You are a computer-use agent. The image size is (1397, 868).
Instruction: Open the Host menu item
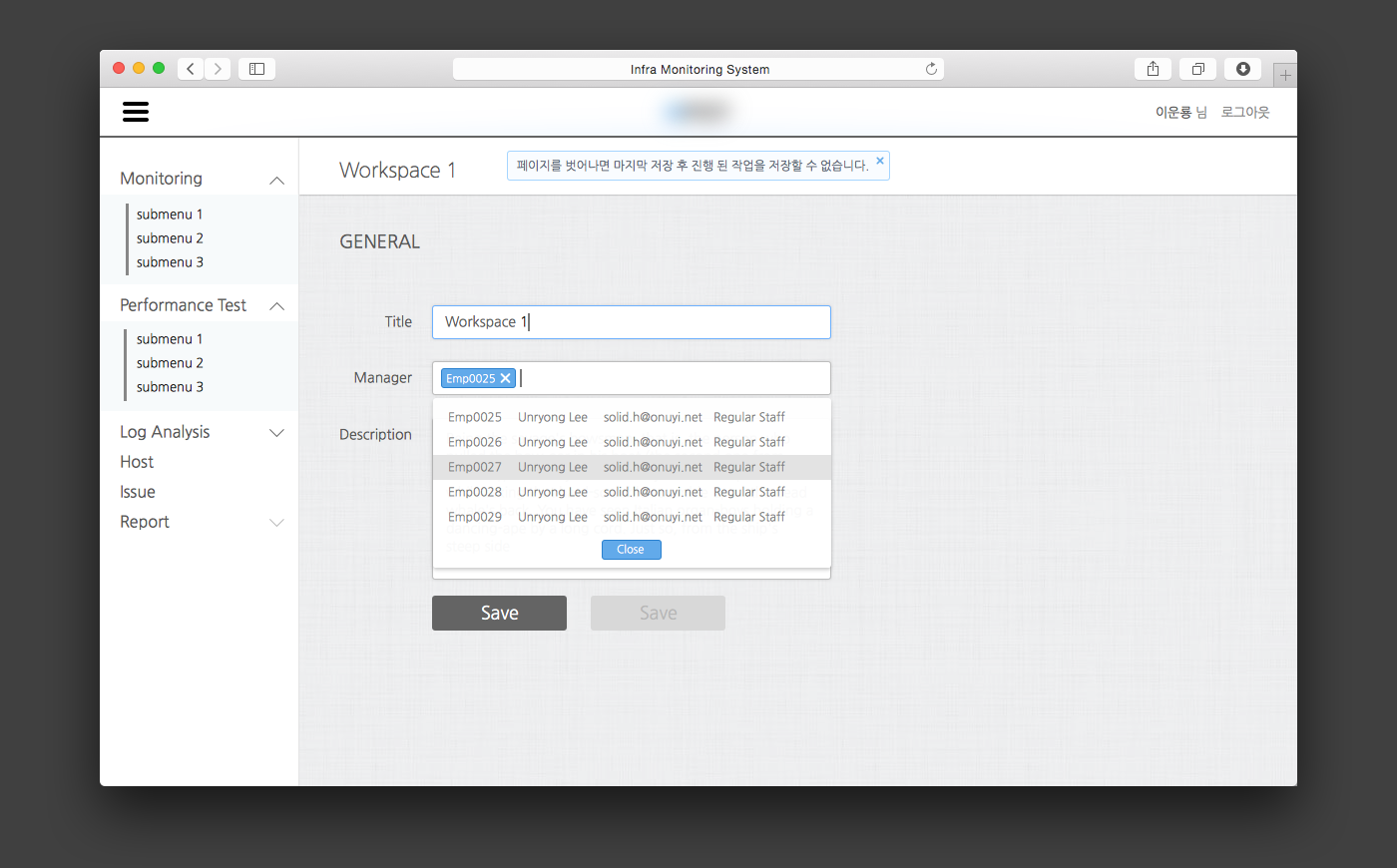tap(137, 462)
